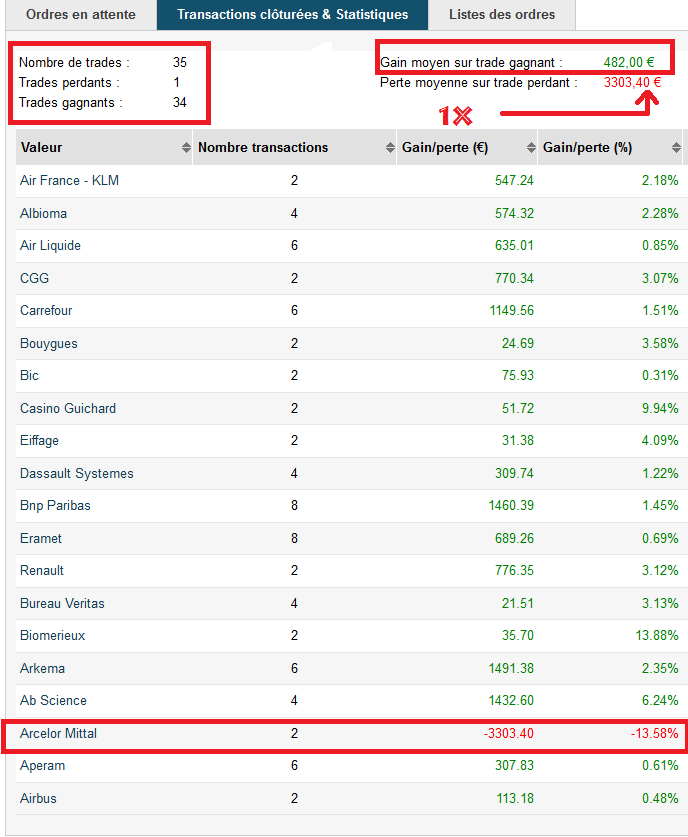The height and width of the screenshot is (837, 688).
Task: Select the 1432.60 Ab Science gain cell
Action: click(511, 700)
